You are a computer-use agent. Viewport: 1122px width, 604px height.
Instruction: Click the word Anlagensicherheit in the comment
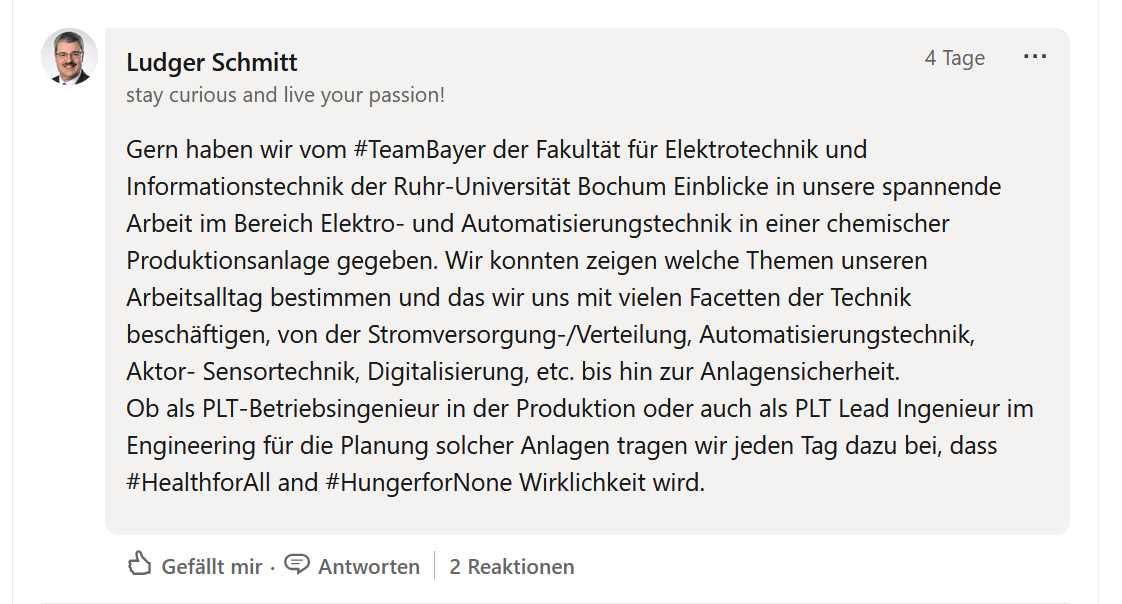click(x=799, y=371)
